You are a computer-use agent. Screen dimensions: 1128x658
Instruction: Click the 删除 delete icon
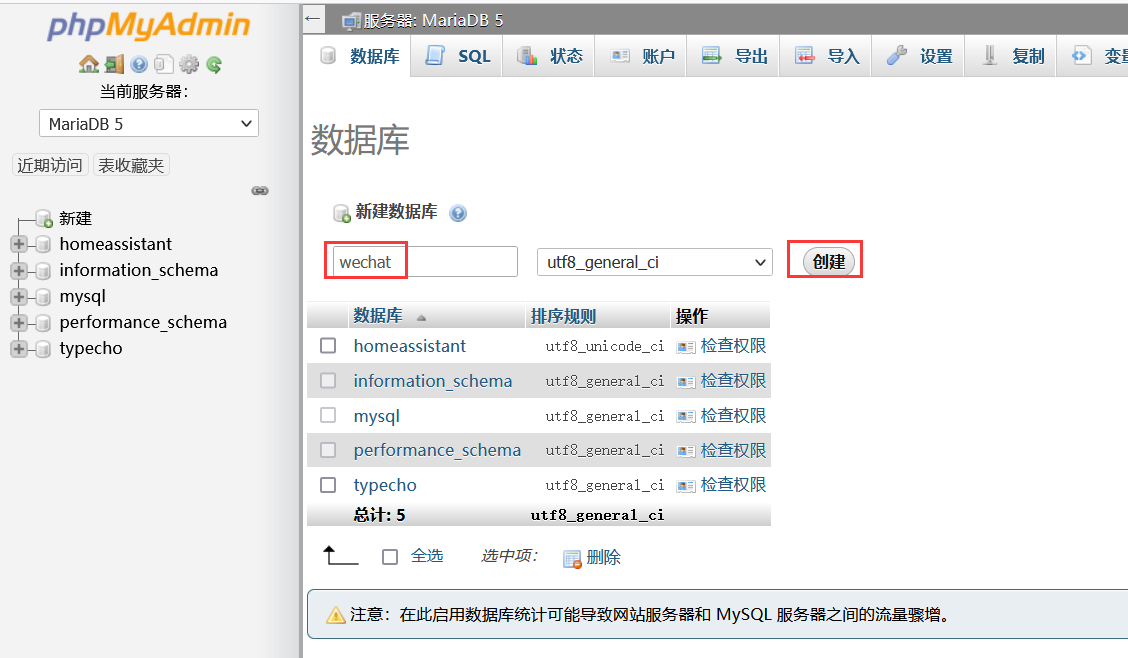[x=572, y=559]
